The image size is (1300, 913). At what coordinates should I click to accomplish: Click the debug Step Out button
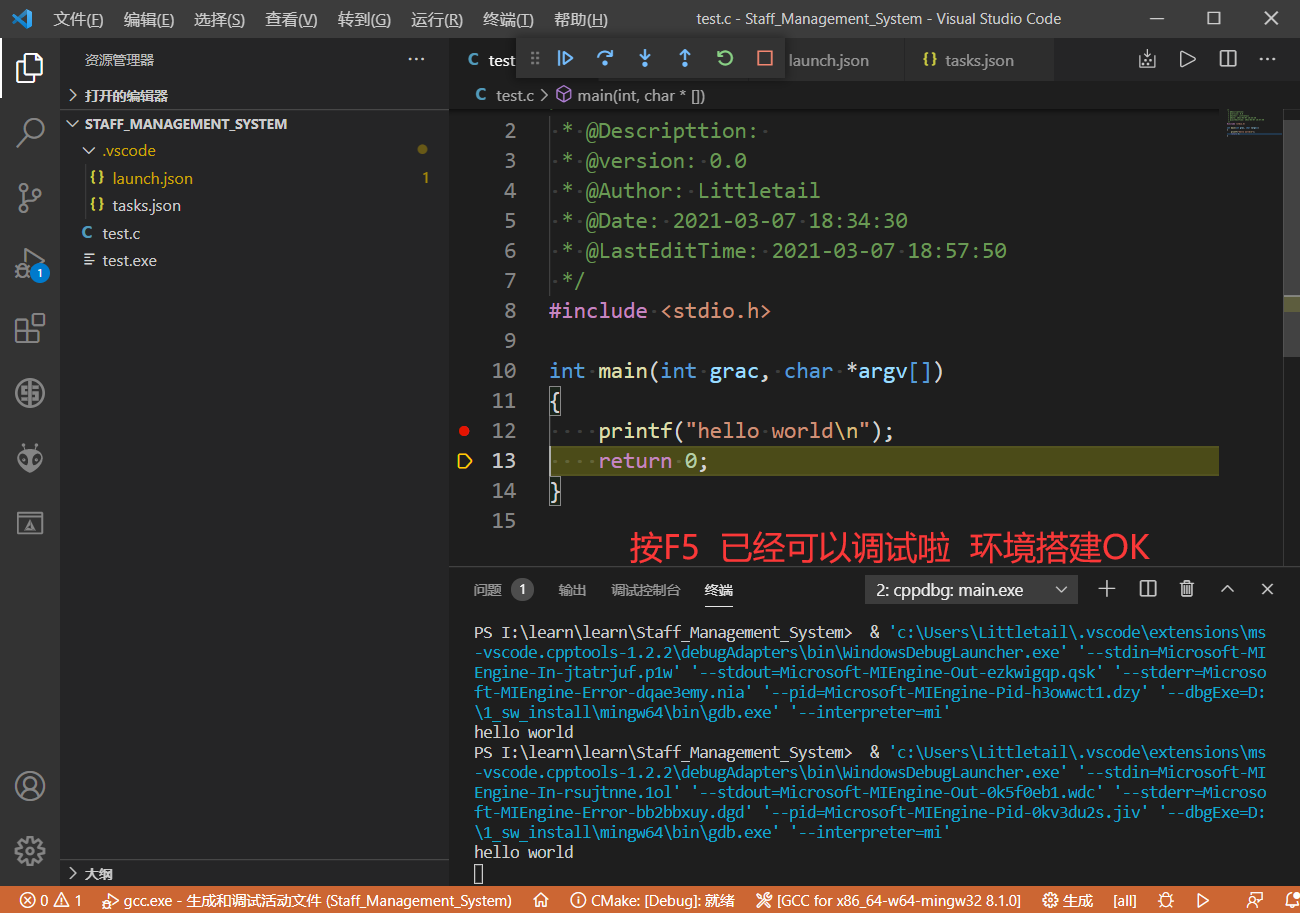tap(685, 58)
